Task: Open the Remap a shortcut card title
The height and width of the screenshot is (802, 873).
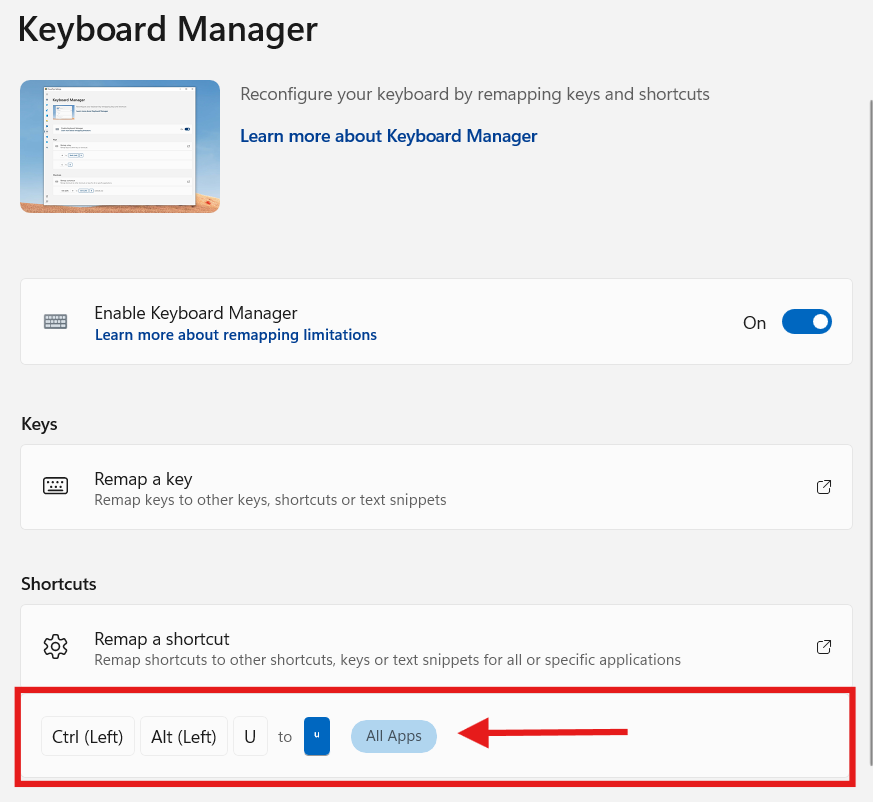Action: 162,639
